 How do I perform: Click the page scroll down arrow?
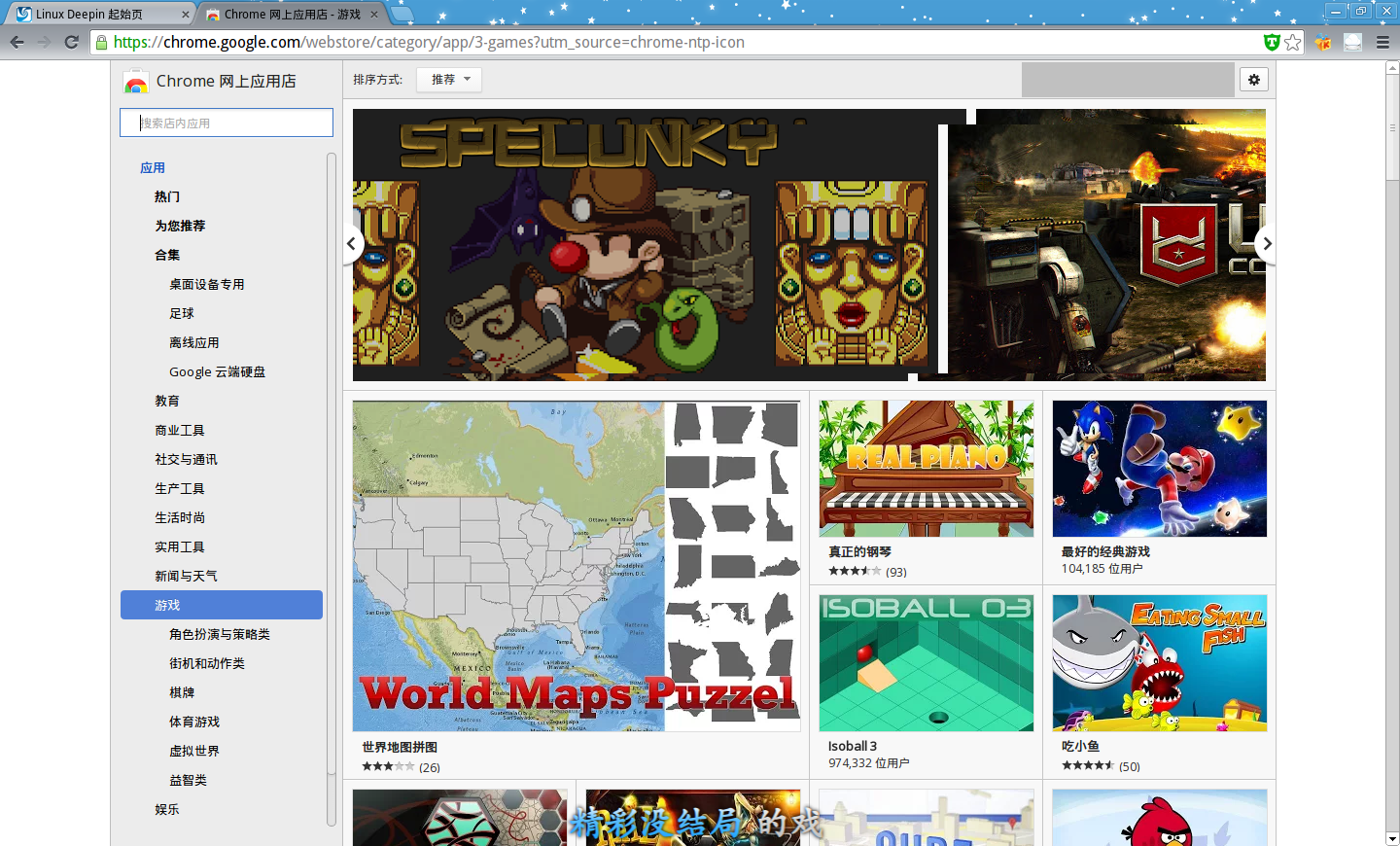pos(1392,838)
